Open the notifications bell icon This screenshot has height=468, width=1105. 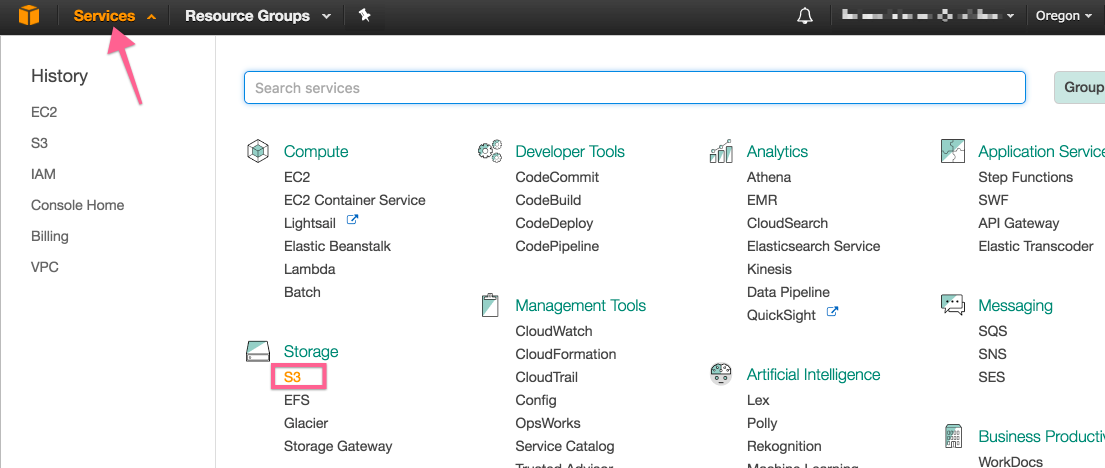[804, 16]
